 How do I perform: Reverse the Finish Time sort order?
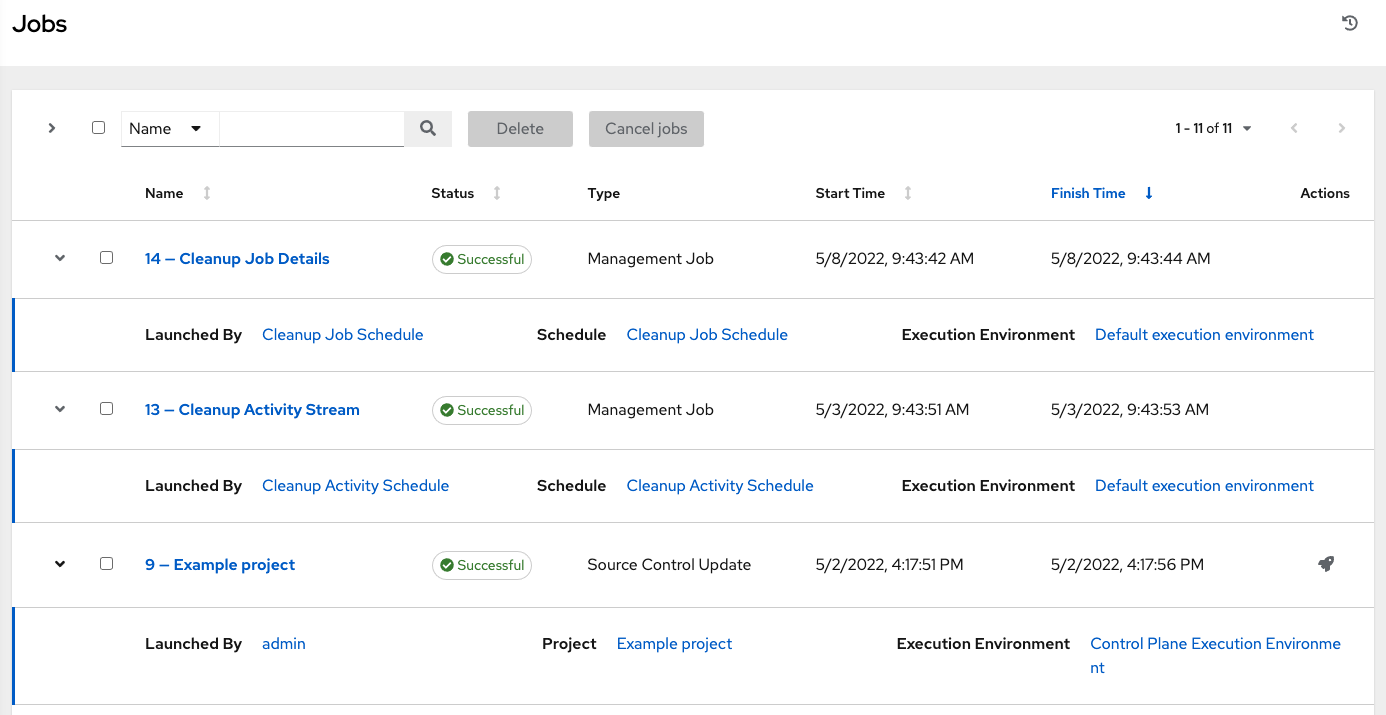1148,193
